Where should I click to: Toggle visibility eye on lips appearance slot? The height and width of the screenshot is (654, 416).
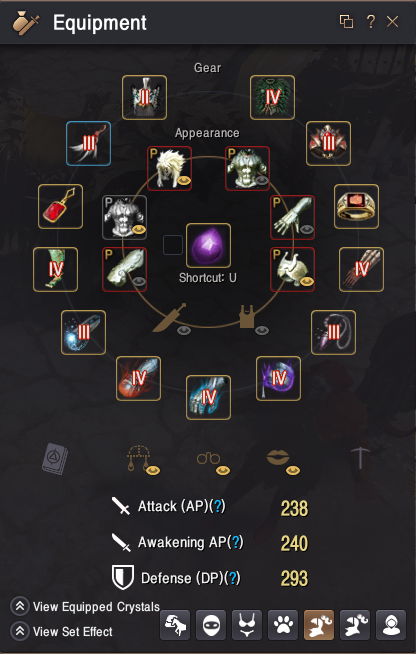point(293,470)
